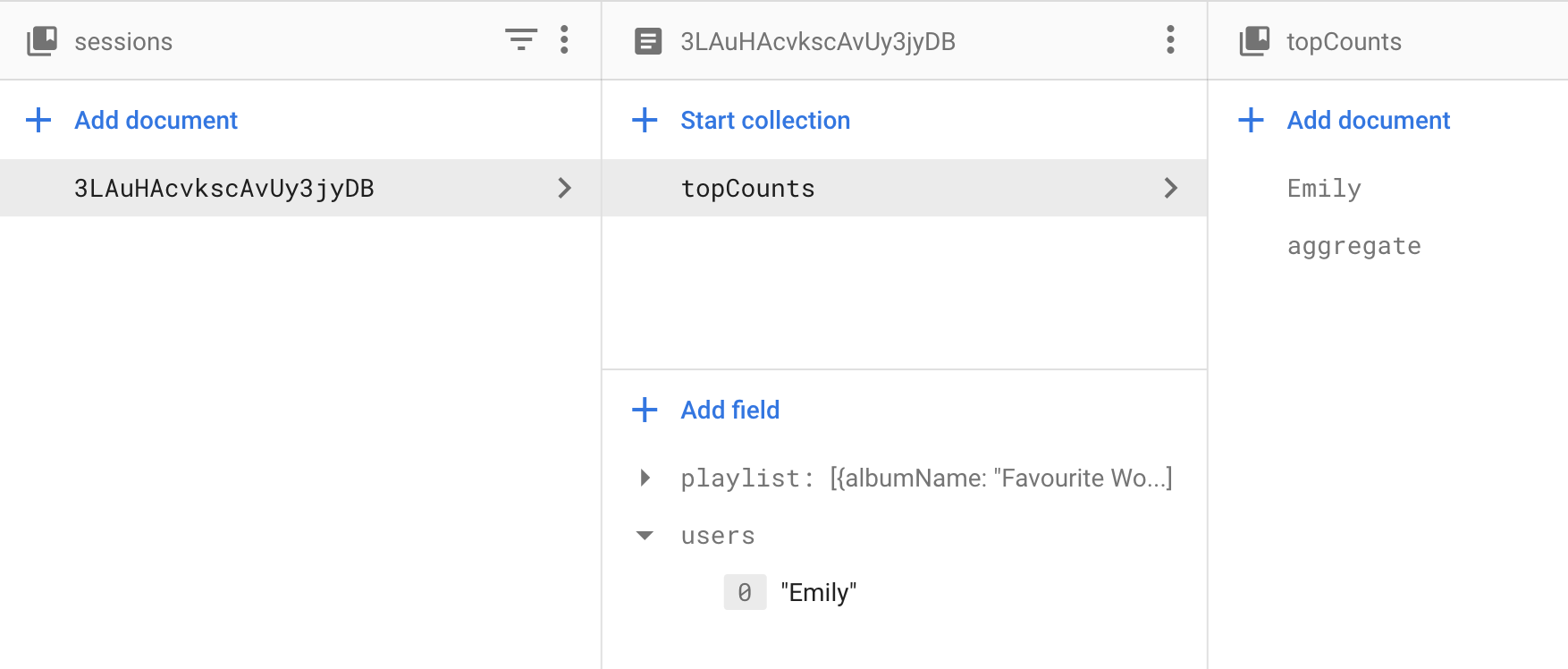1568x669 pixels.
Task: Click chevron on 3LAuHAcvkscAvUy3jyDB document row
Action: [564, 188]
